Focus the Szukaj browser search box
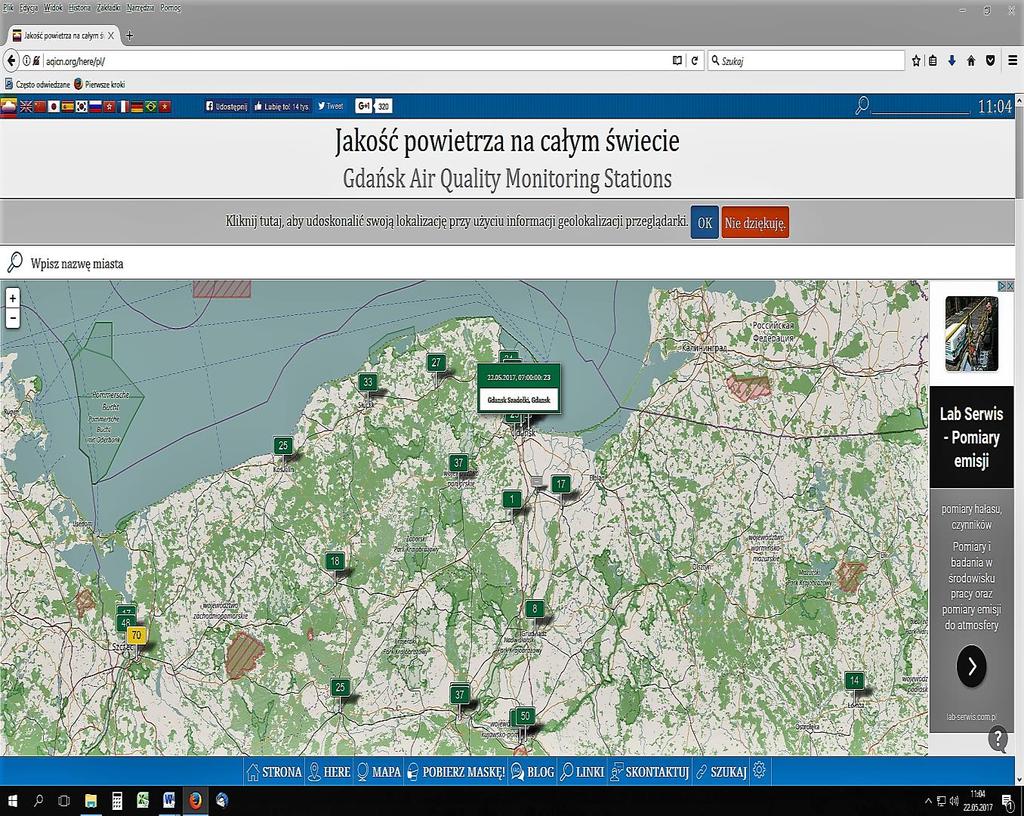This screenshot has height=816, width=1024. (x=806, y=61)
